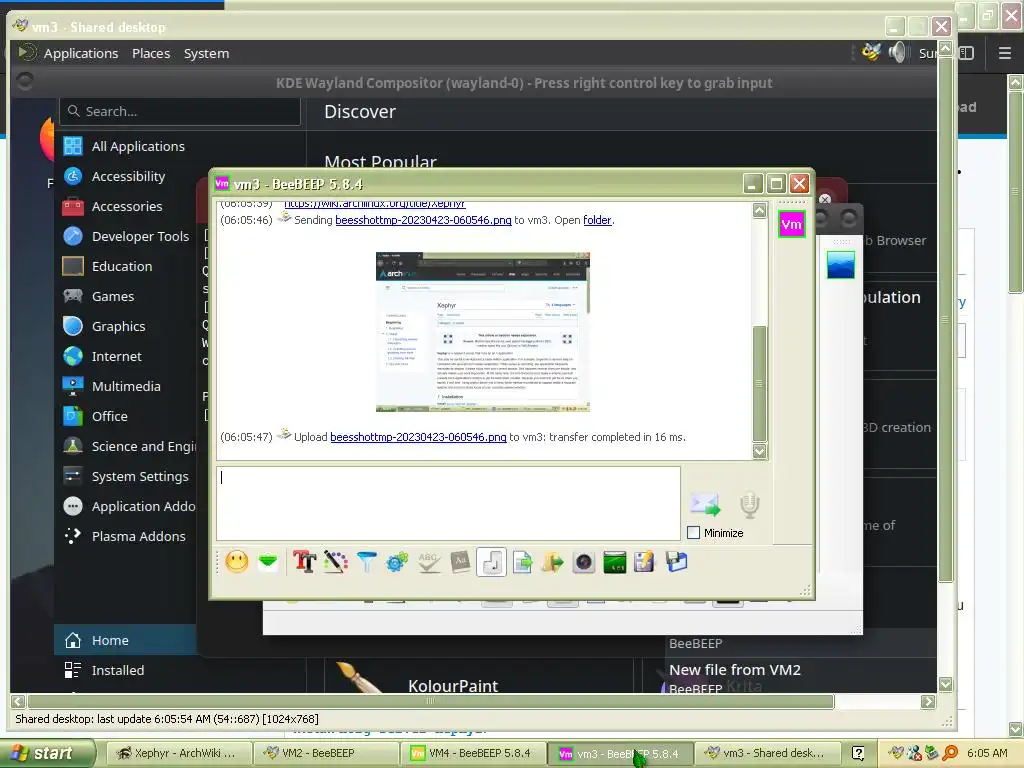Switch to VM4 - BeeBEEP 5.8.4 taskbar item
Viewport: 1024px width, 768px height.
point(472,753)
